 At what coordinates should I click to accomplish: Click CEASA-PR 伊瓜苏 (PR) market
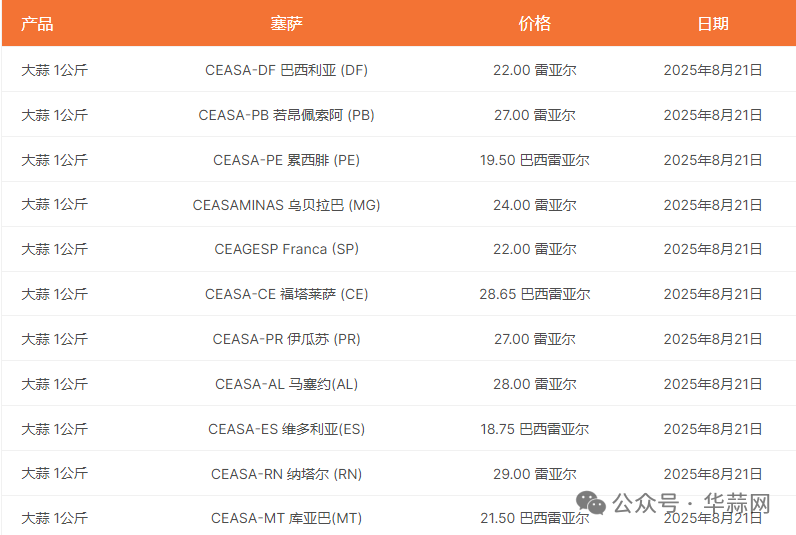point(286,339)
